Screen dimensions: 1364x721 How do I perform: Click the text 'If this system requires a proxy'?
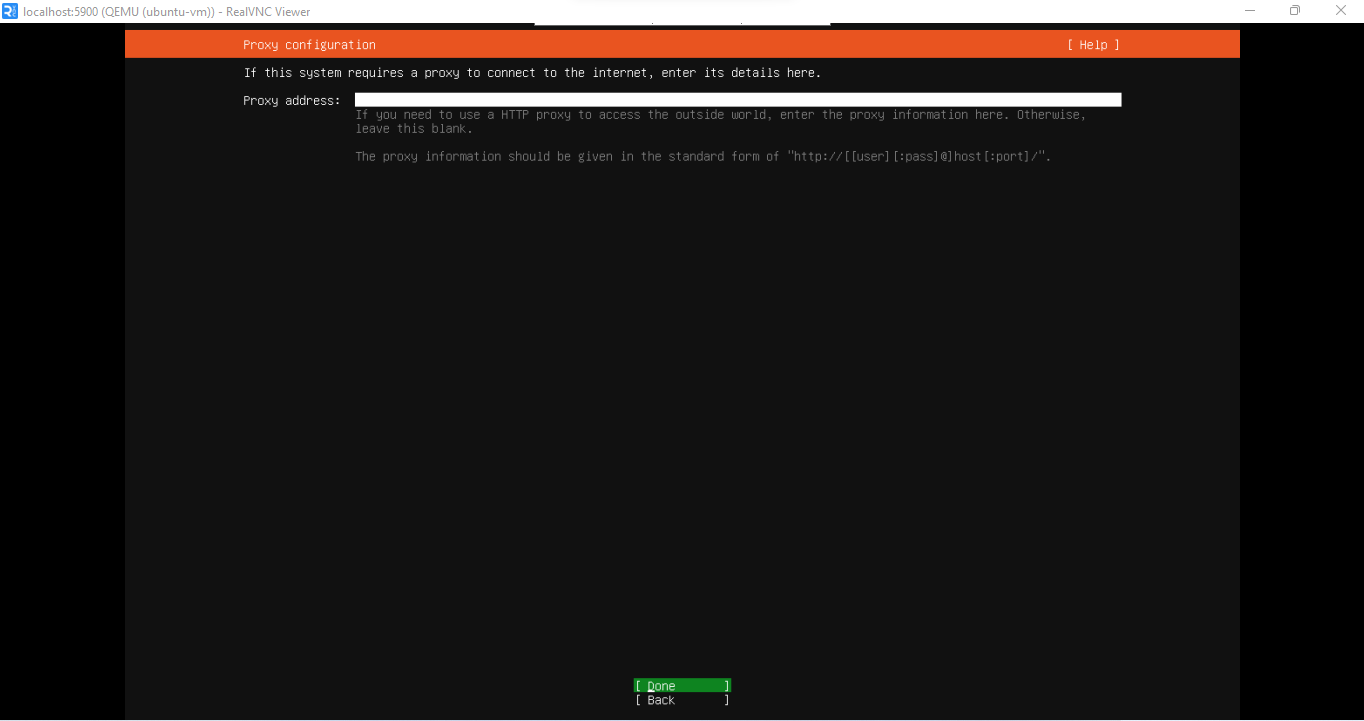point(330,73)
